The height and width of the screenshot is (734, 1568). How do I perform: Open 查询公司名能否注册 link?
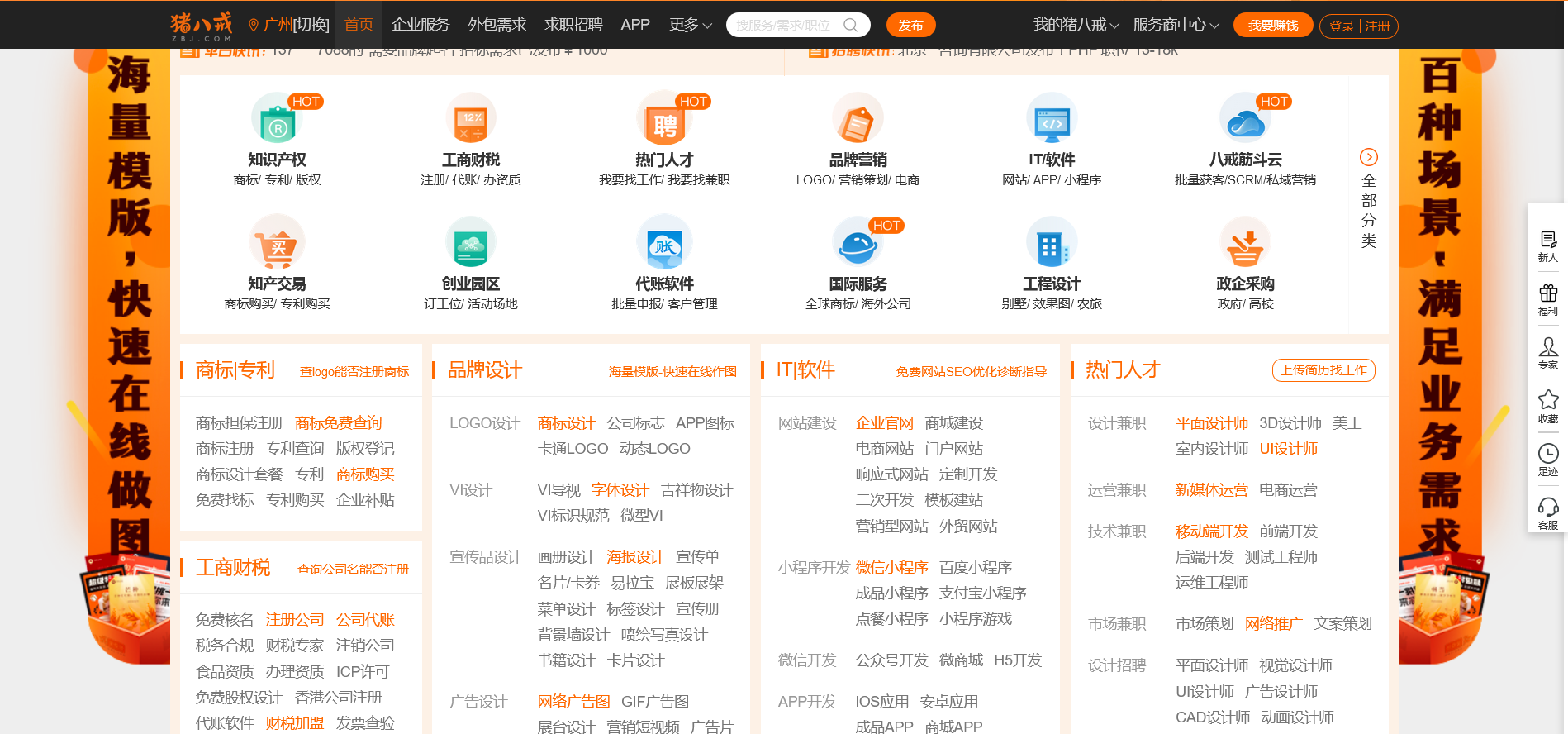(x=353, y=569)
